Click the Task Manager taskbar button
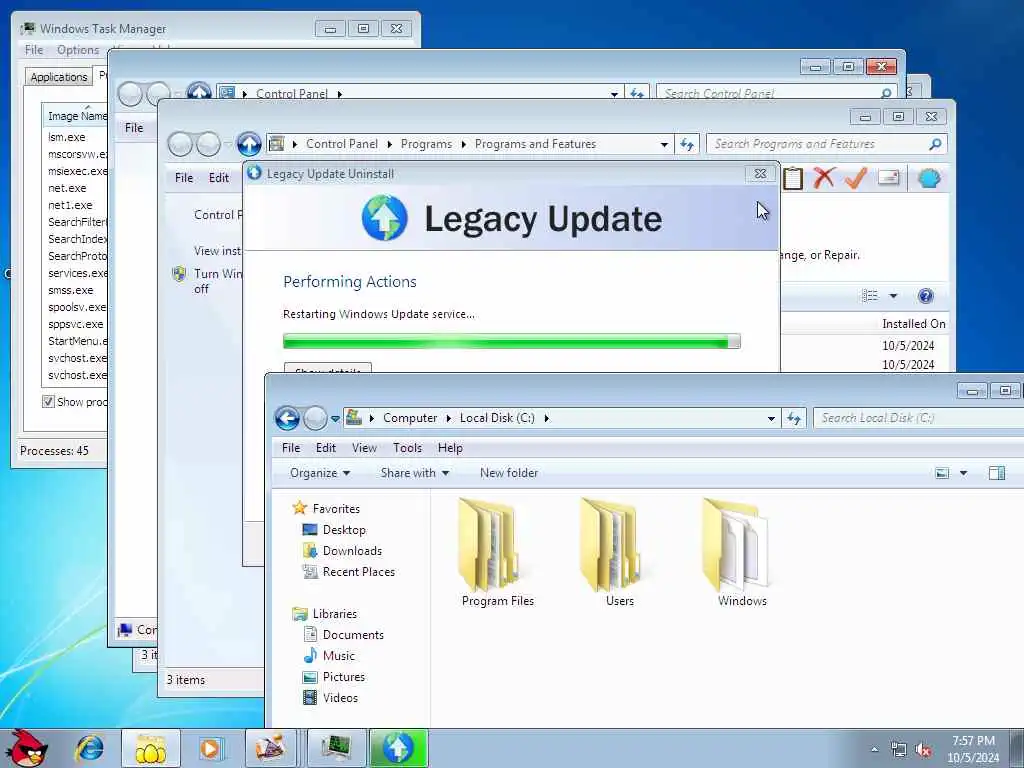The height and width of the screenshot is (768, 1024). click(336, 748)
